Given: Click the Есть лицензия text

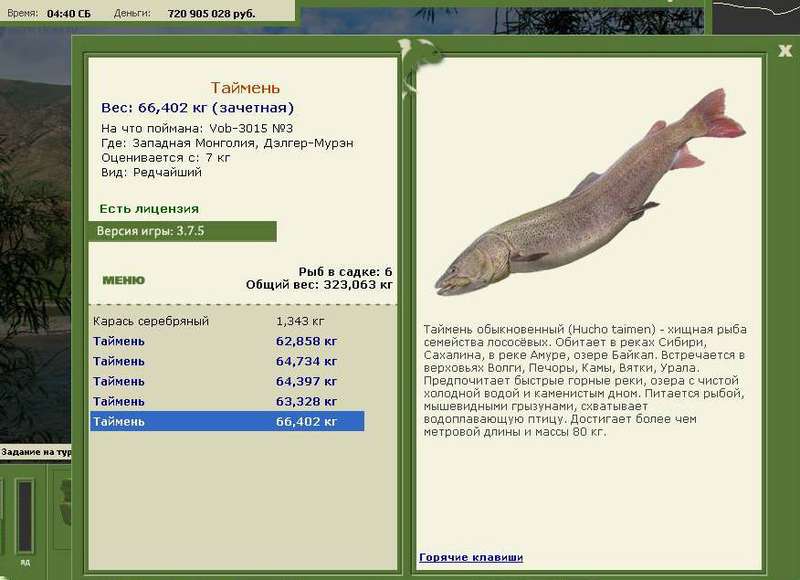Looking at the screenshot, I should click(149, 209).
